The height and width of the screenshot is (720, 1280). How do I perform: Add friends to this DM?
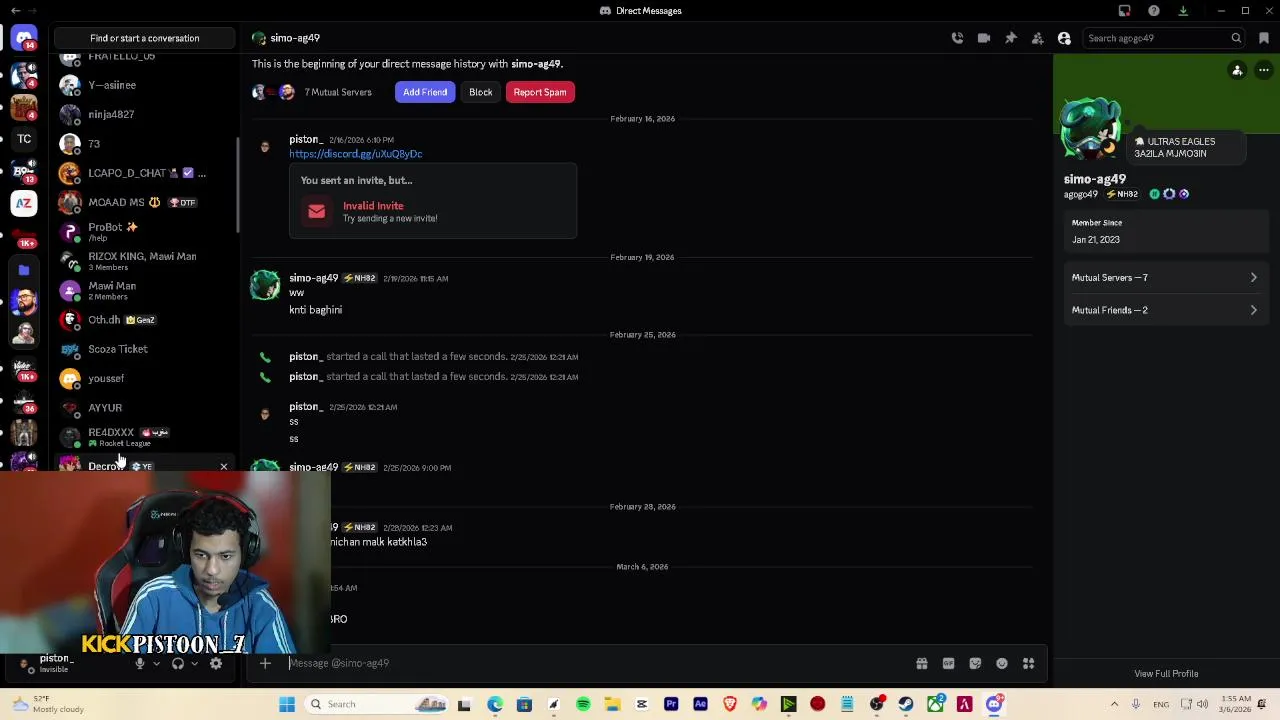tap(1037, 38)
